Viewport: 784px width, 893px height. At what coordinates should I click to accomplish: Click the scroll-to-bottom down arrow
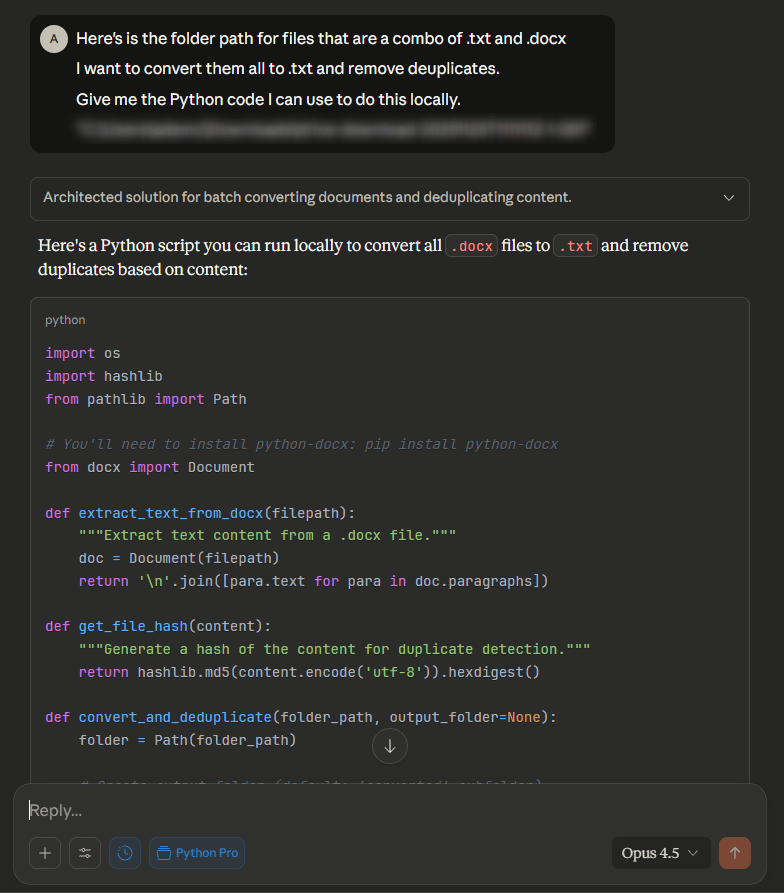click(390, 746)
